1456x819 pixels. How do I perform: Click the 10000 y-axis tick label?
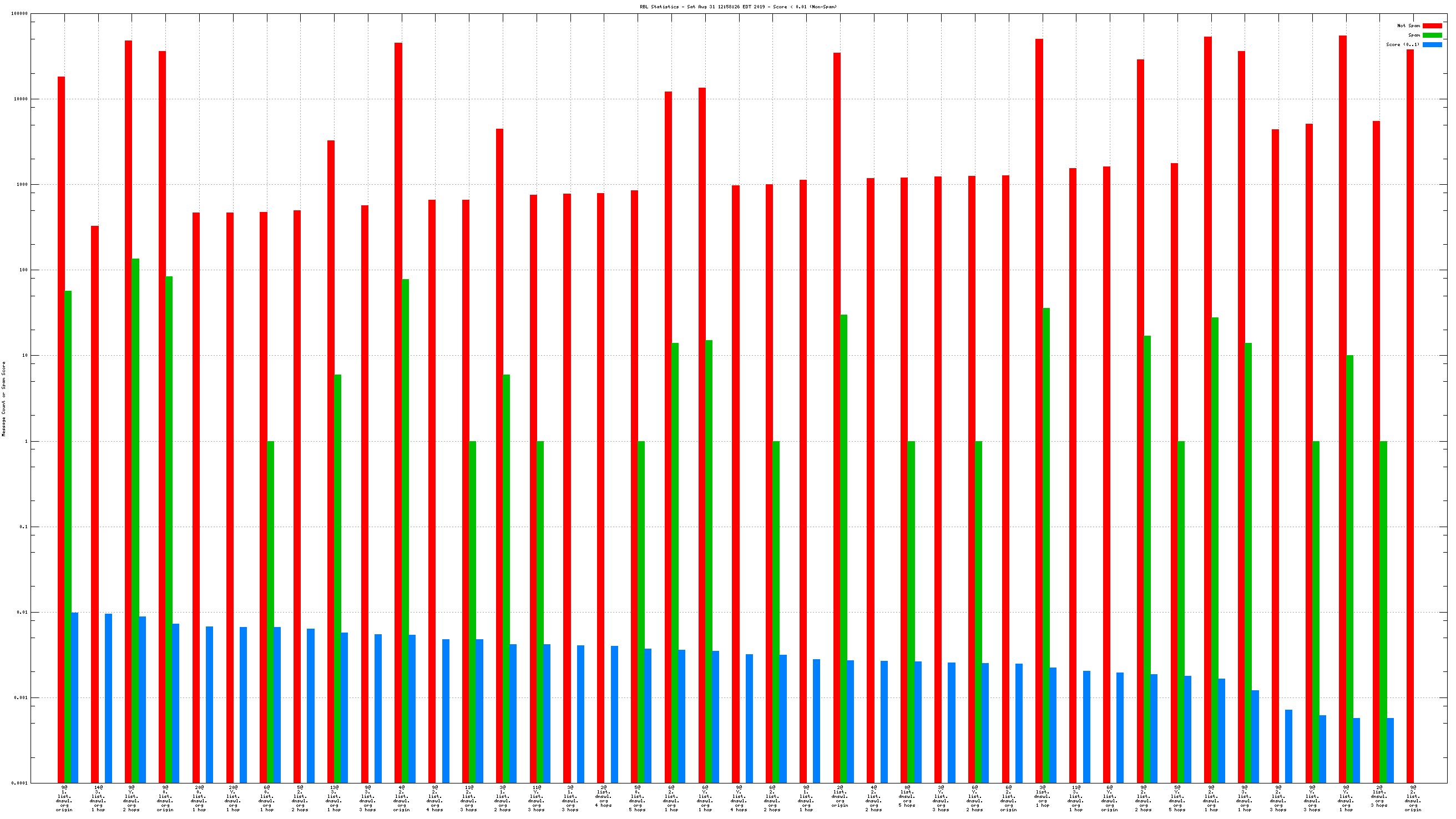21,99
